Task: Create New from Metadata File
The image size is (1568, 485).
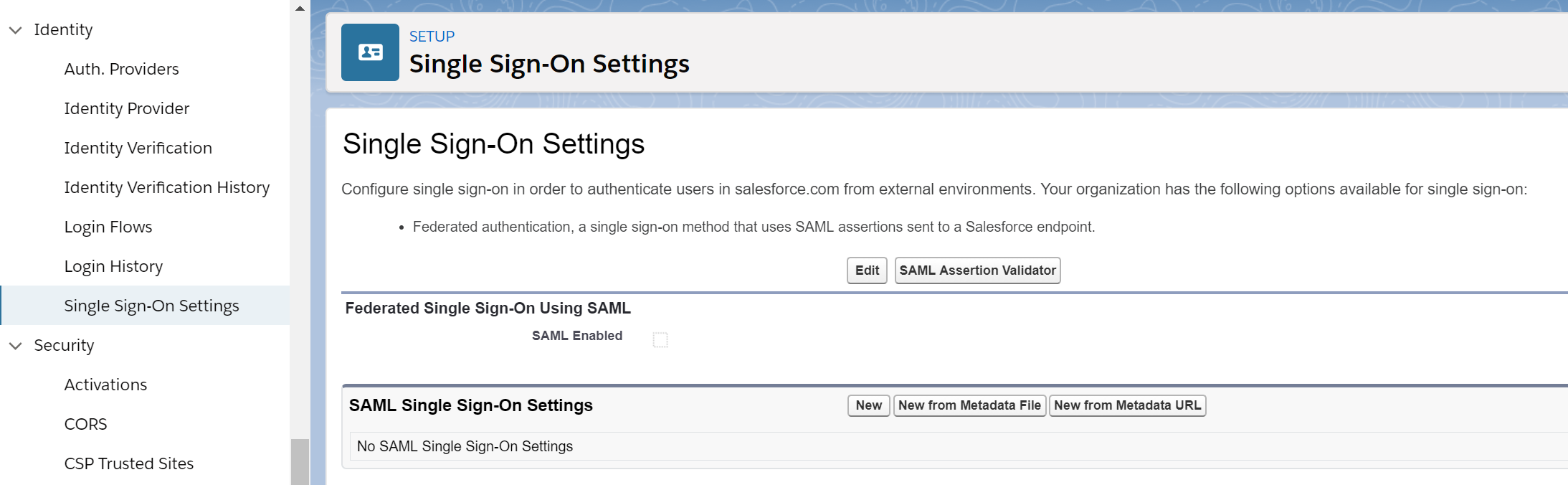Action: tap(969, 405)
